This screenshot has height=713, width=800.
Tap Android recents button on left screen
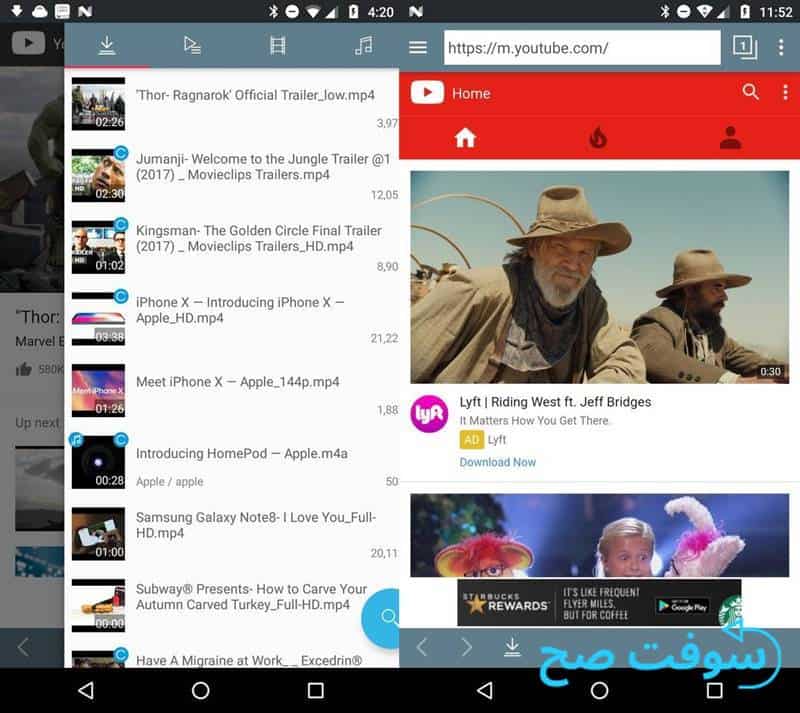pos(316,691)
